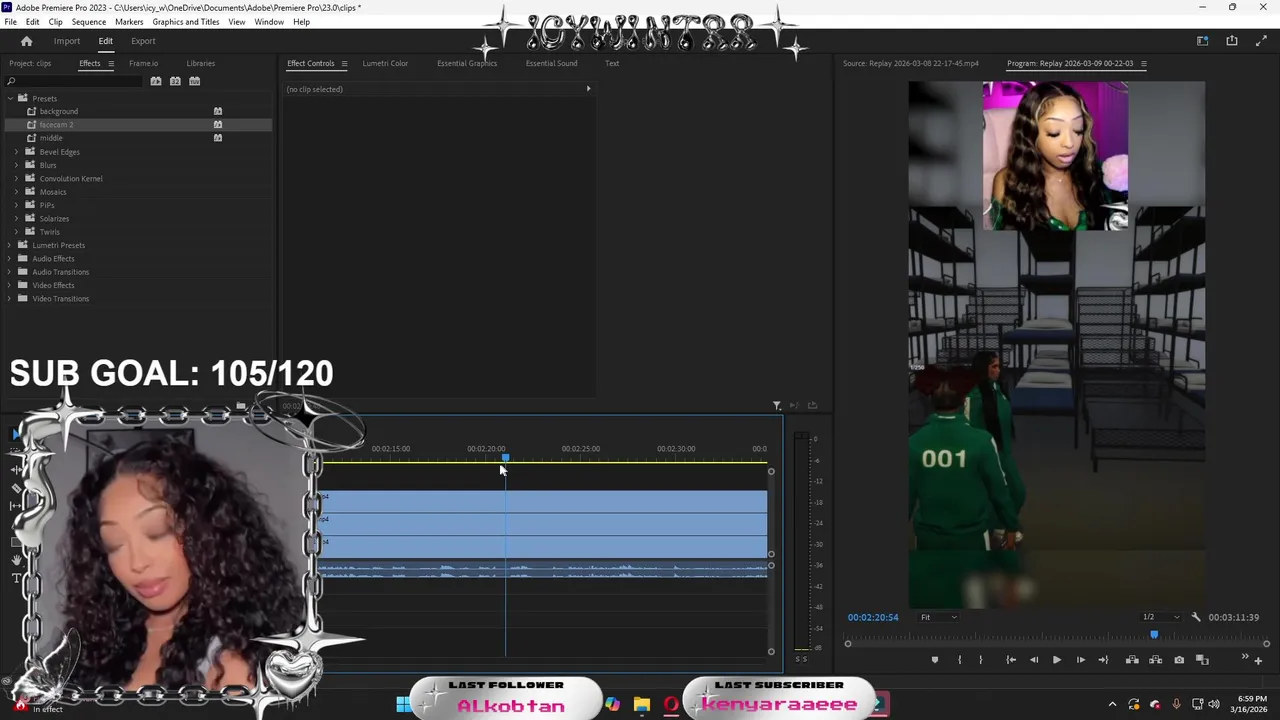This screenshot has width=1280, height=720.
Task: Step back one frame
Action: coord(1034,660)
